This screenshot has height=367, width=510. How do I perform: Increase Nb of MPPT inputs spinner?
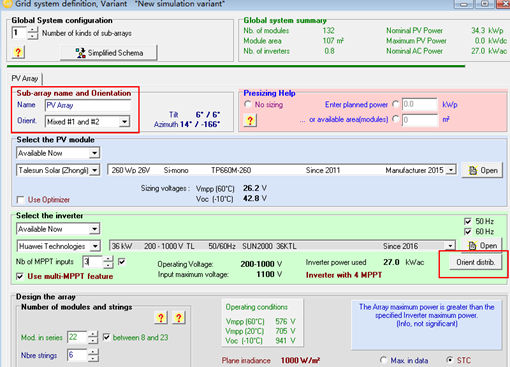108,259
